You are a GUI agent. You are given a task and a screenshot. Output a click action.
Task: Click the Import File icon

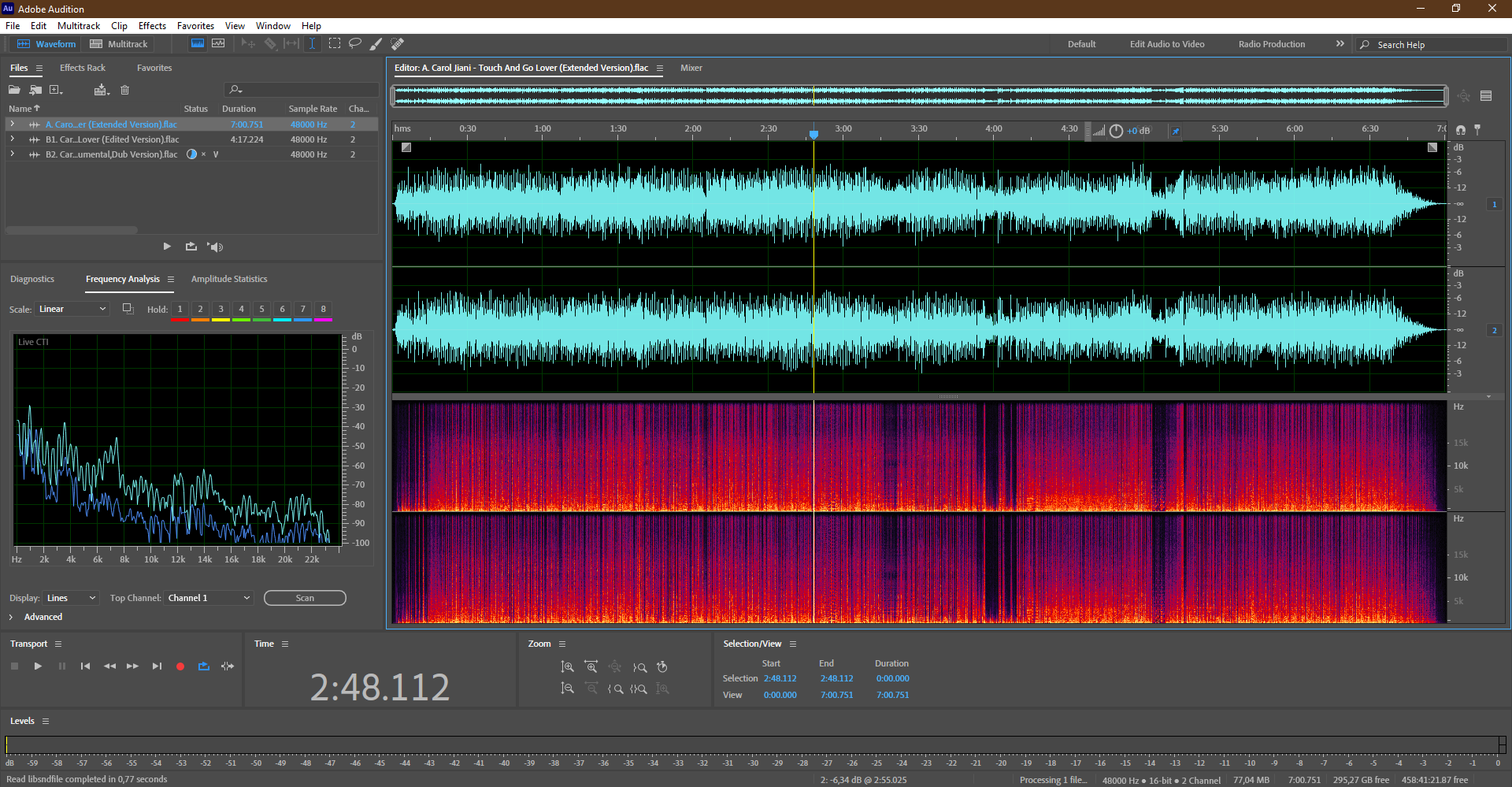pyautogui.click(x=35, y=90)
